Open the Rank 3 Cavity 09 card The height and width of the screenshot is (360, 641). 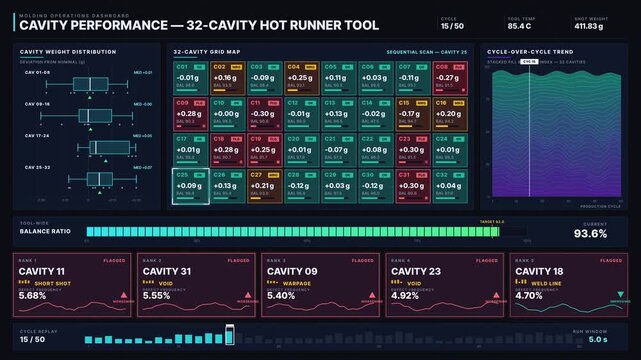[320, 285]
